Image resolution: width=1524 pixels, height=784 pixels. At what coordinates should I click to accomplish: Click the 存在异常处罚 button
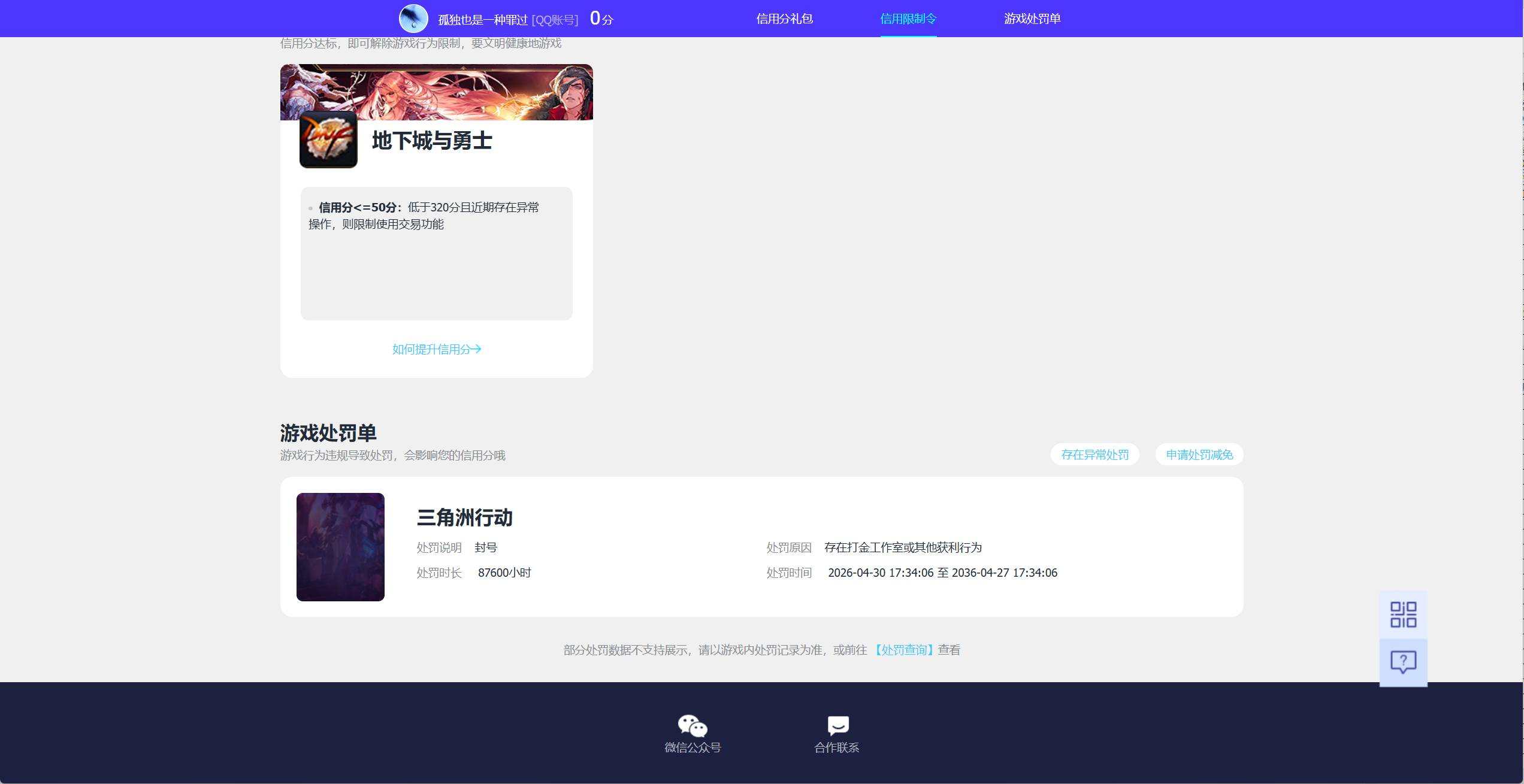1094,455
